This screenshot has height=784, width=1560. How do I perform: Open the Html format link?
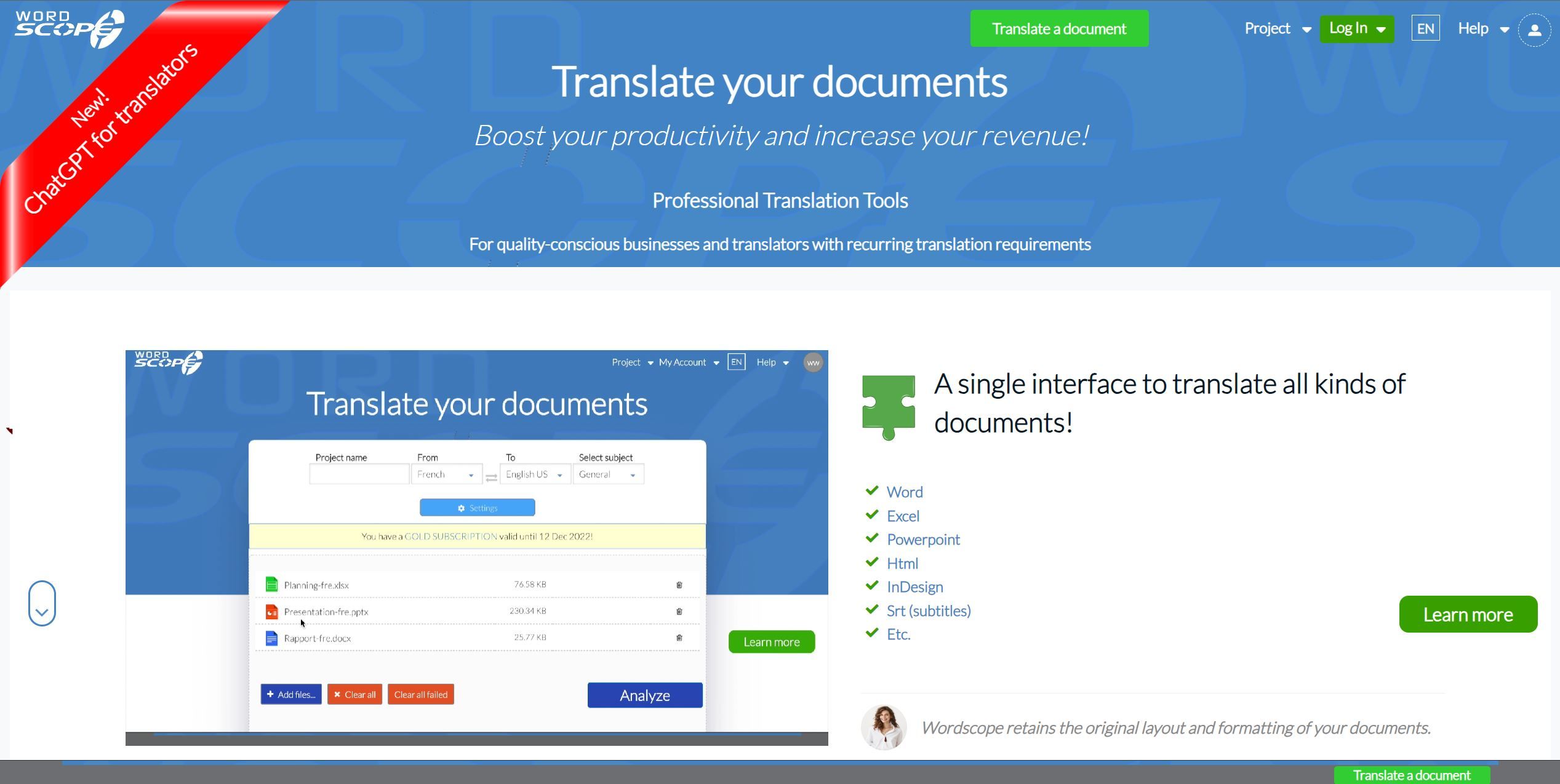[902, 563]
